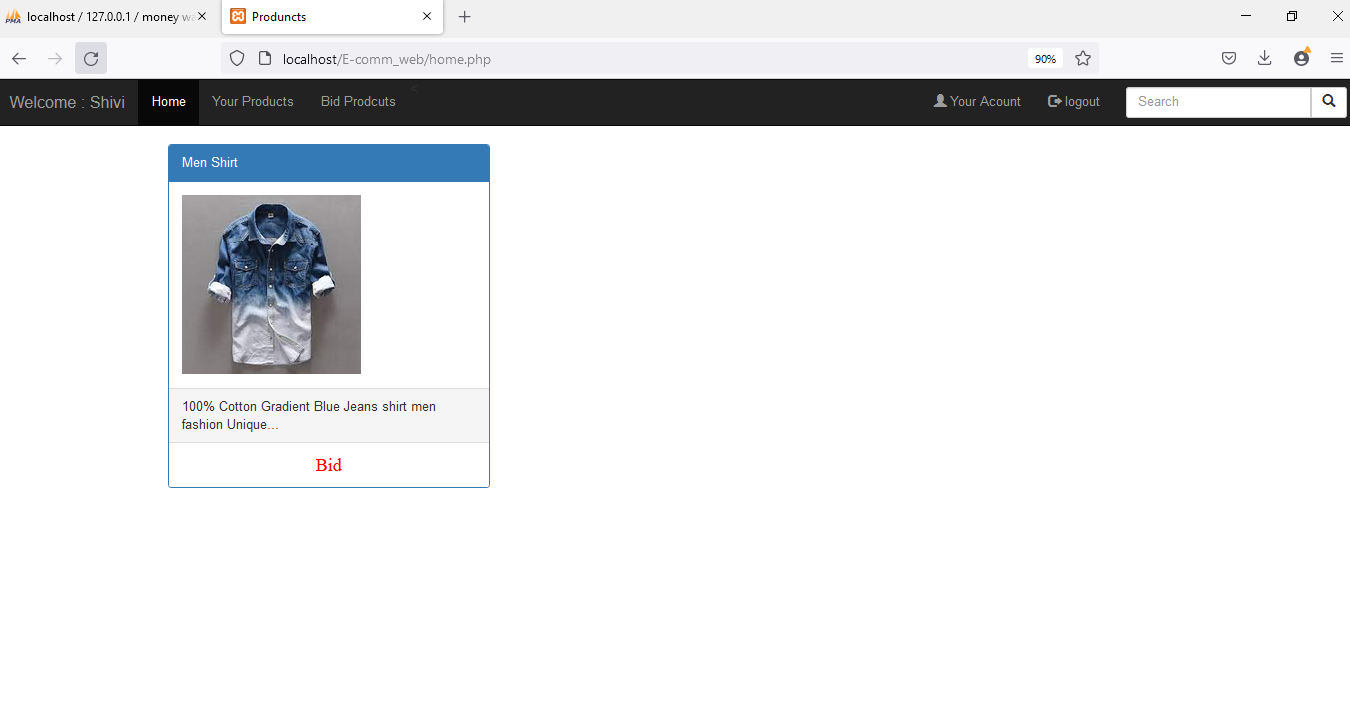Click the 90% zoom level indicator

(x=1045, y=59)
